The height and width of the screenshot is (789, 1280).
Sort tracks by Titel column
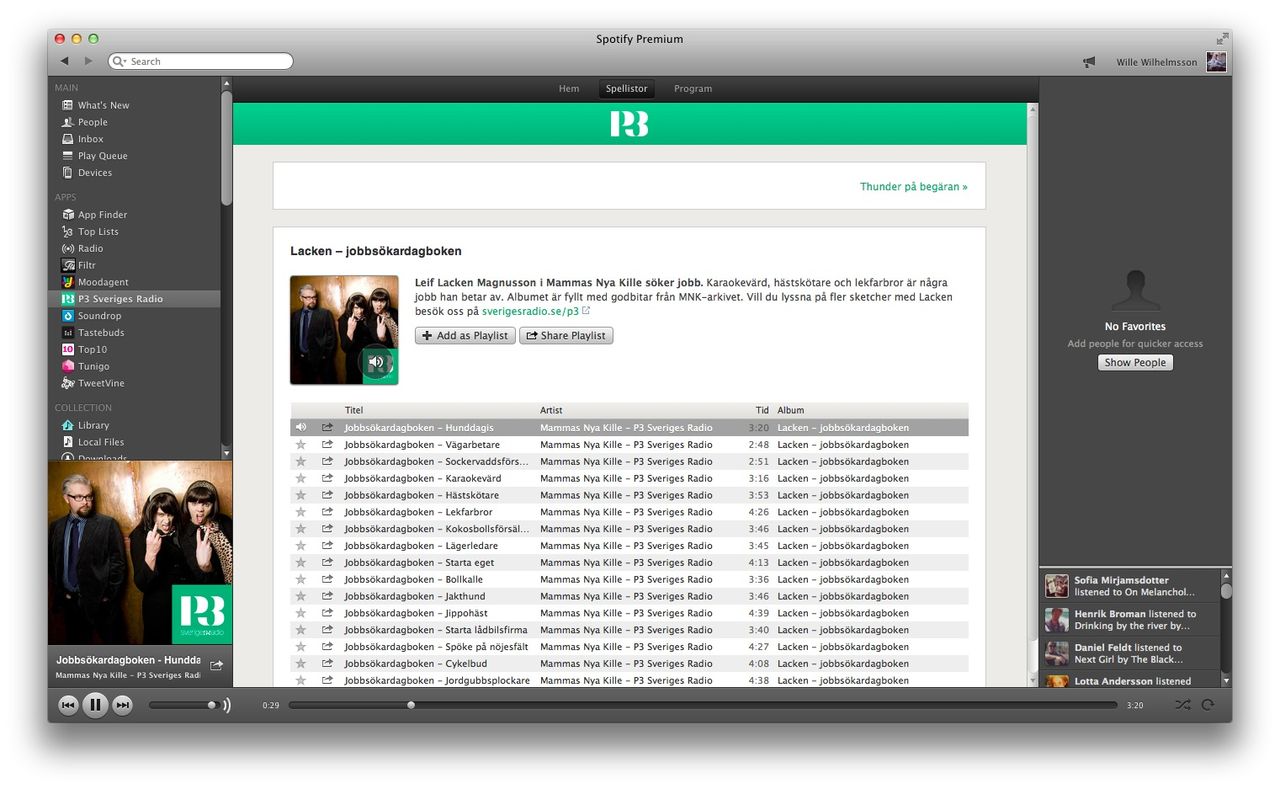tap(439, 410)
